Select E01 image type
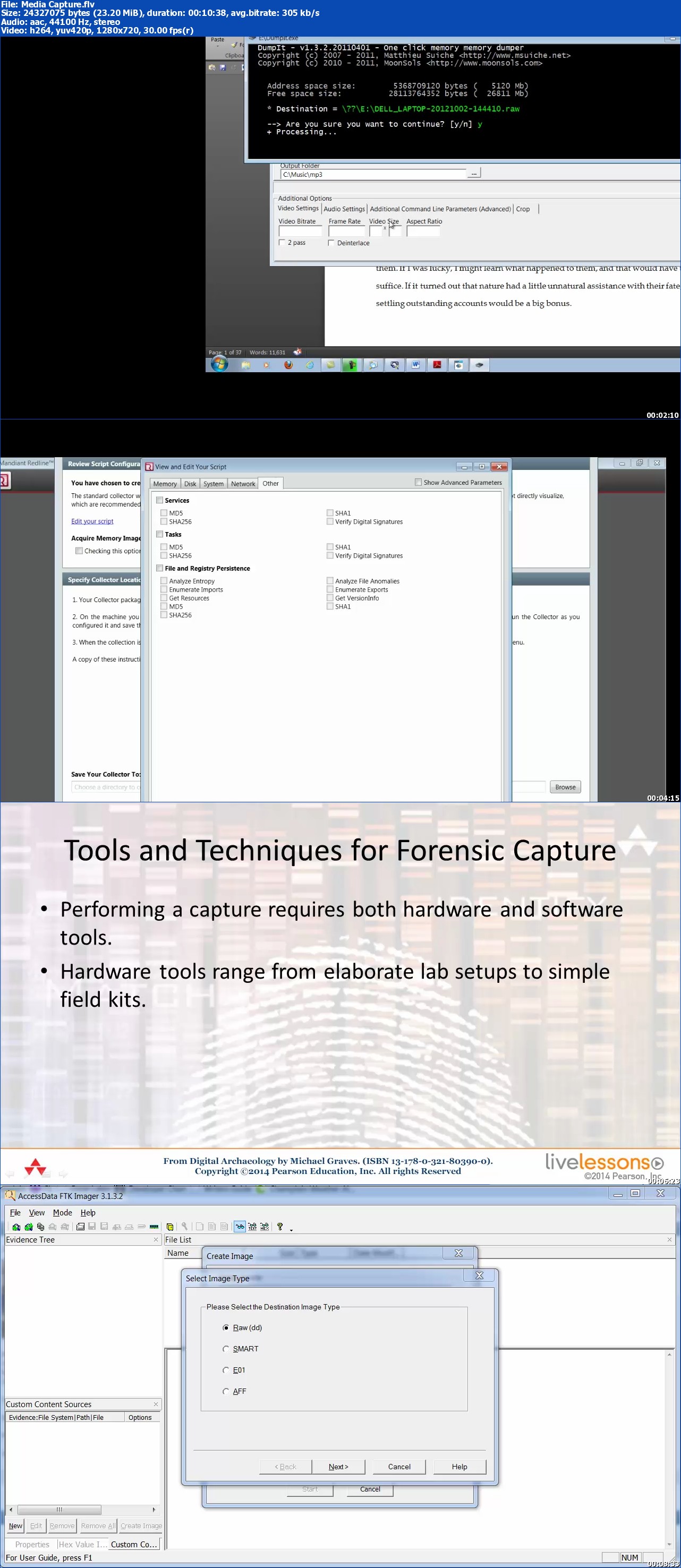The image size is (681, 1568). tap(225, 1370)
